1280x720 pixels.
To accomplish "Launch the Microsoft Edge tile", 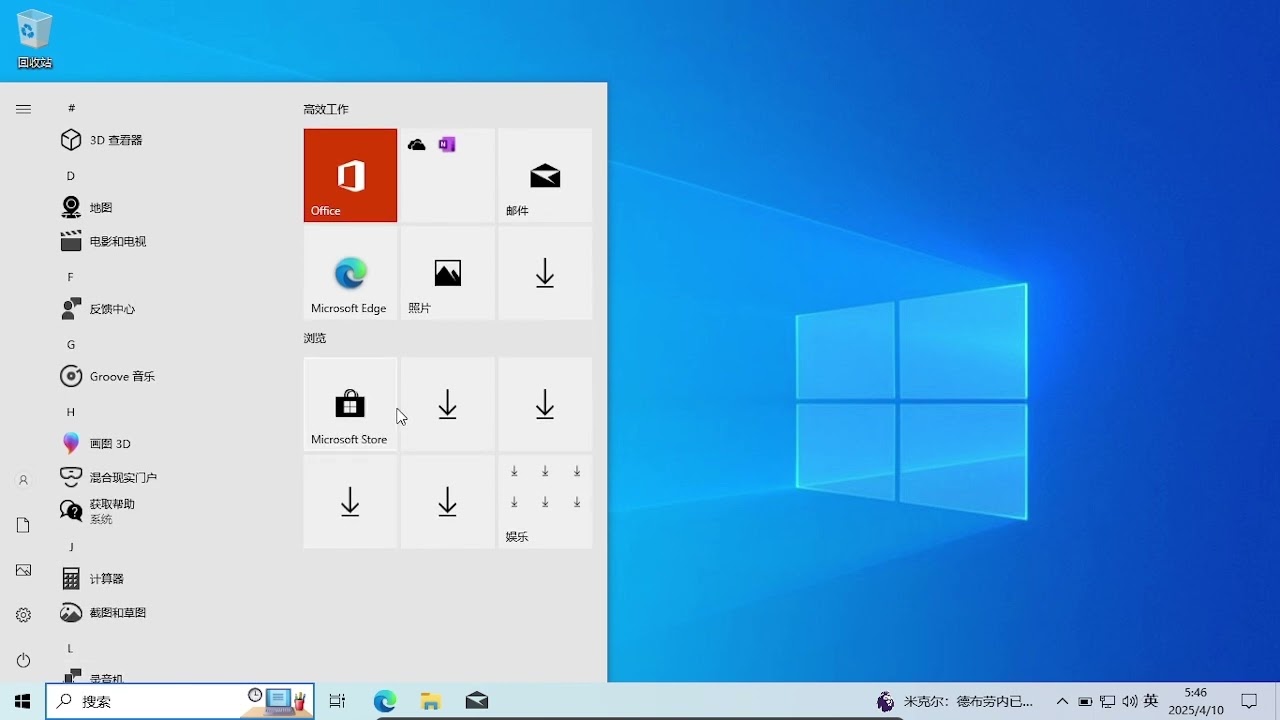I will (x=350, y=273).
